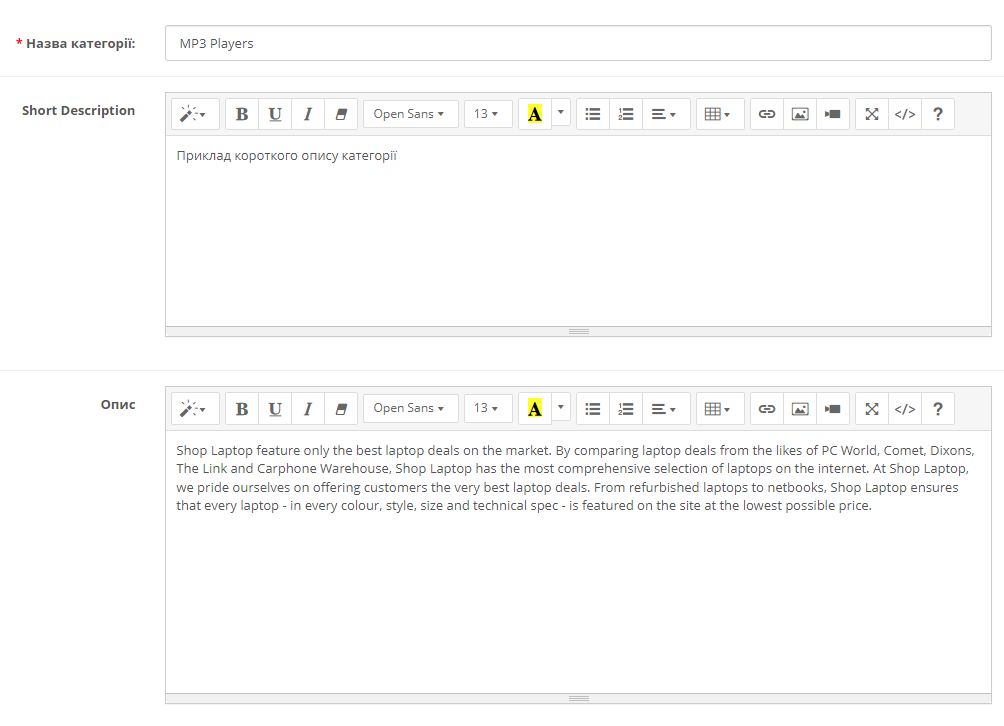Apply yellow highlight color in Short Description toolbar
1004x726 pixels.
coord(535,114)
